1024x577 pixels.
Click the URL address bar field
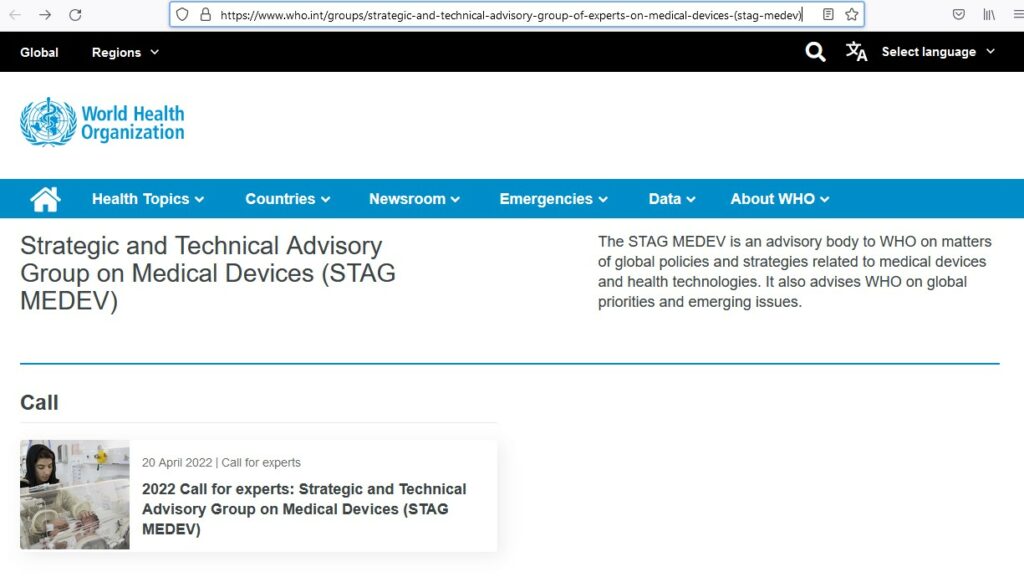[510, 15]
